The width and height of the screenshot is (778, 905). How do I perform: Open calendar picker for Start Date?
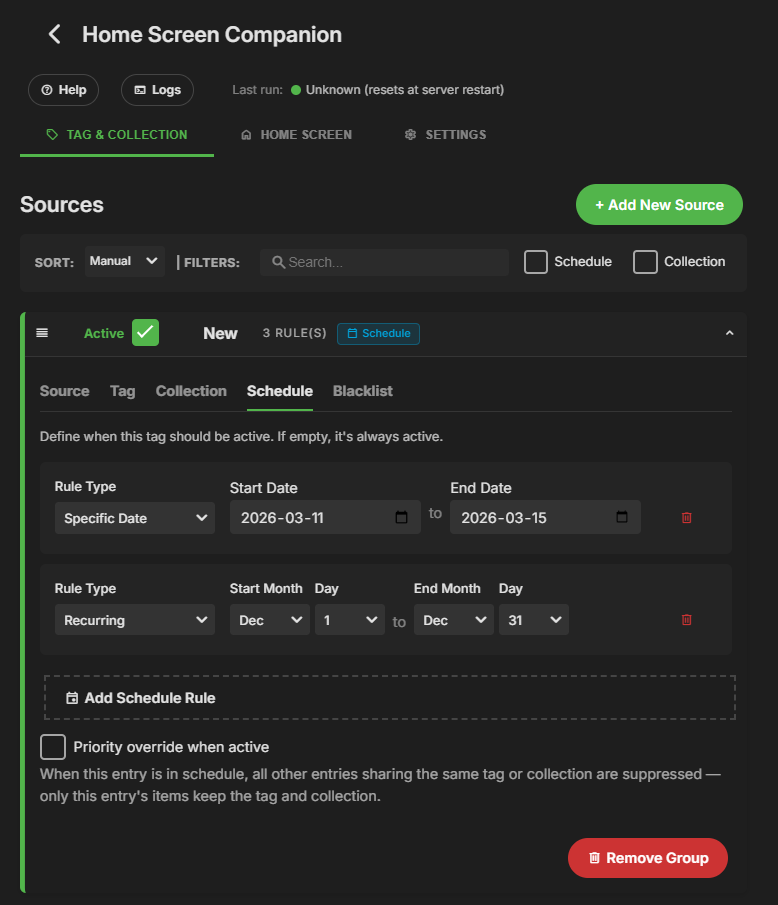tap(402, 518)
